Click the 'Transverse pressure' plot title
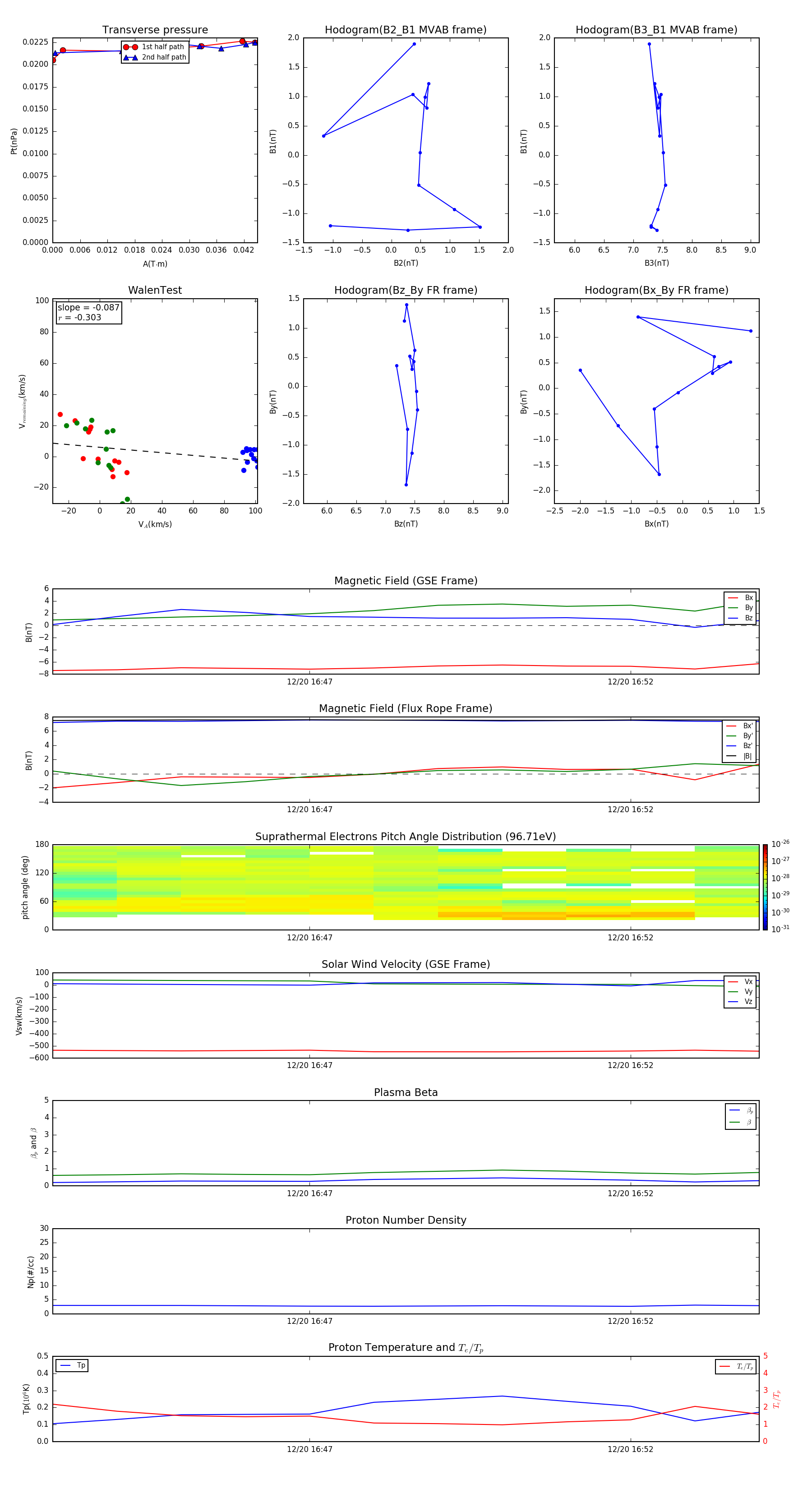The image size is (812, 1489). coord(155,30)
